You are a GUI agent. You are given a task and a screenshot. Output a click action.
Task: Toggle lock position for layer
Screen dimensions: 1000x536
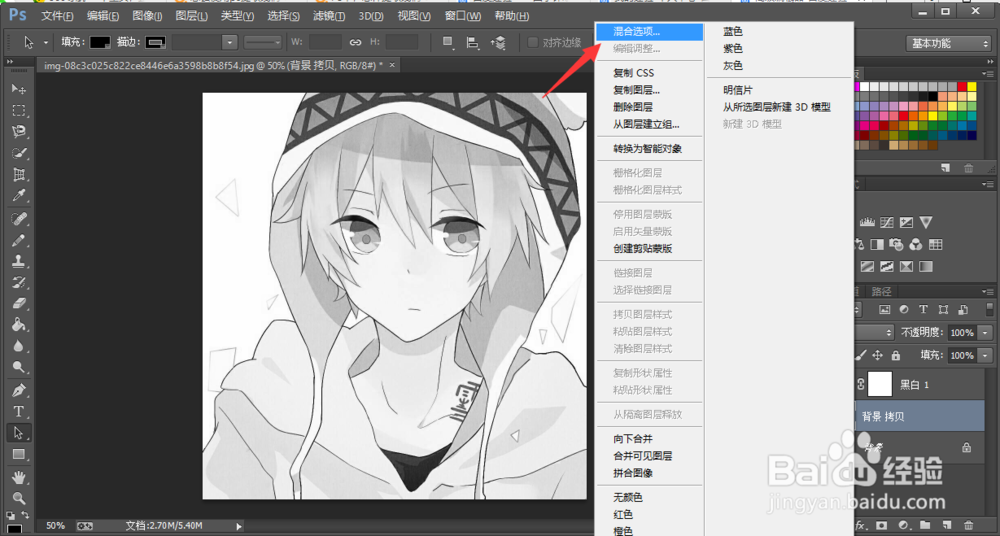878,355
